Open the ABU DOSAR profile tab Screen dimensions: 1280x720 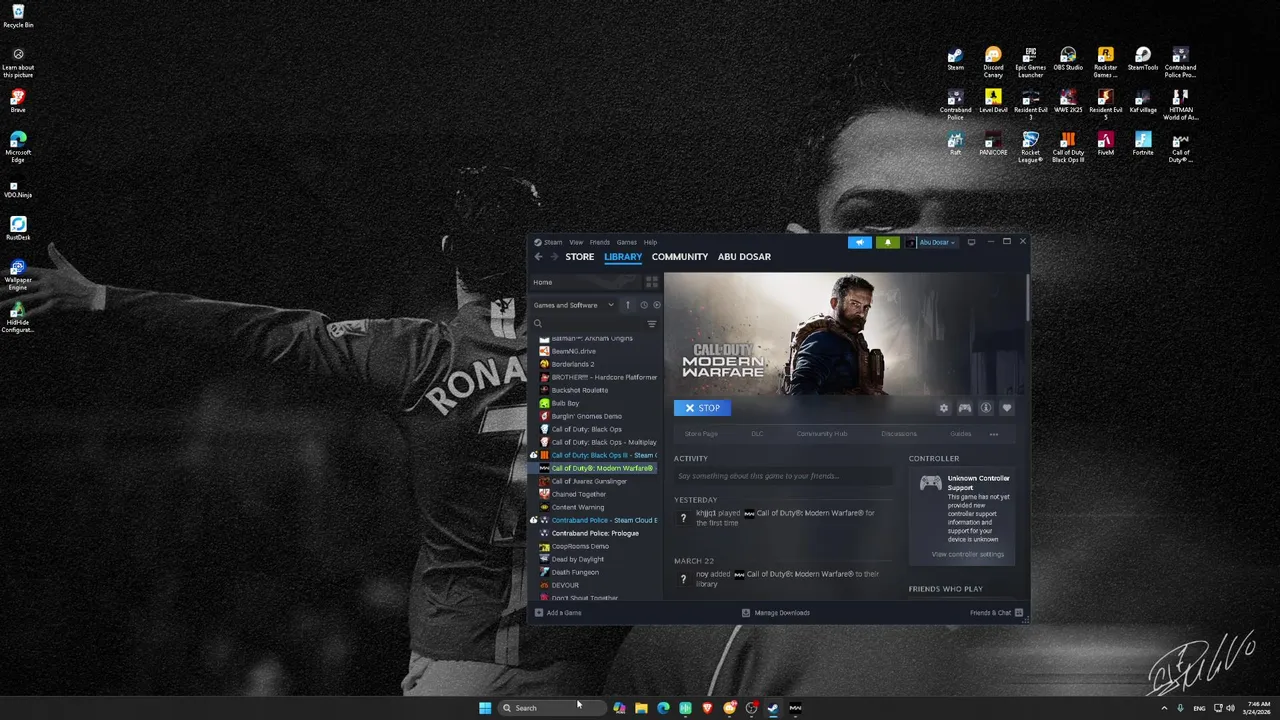[744, 257]
